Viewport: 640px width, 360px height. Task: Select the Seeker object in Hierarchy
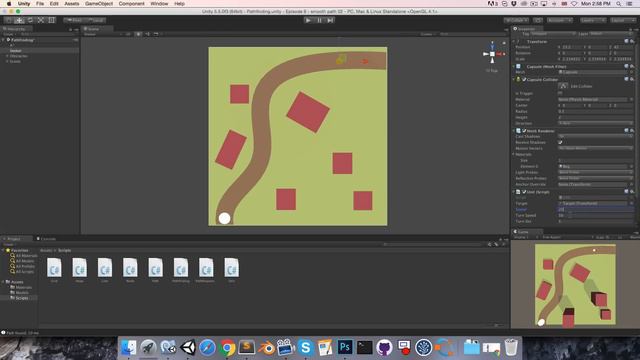16,51
